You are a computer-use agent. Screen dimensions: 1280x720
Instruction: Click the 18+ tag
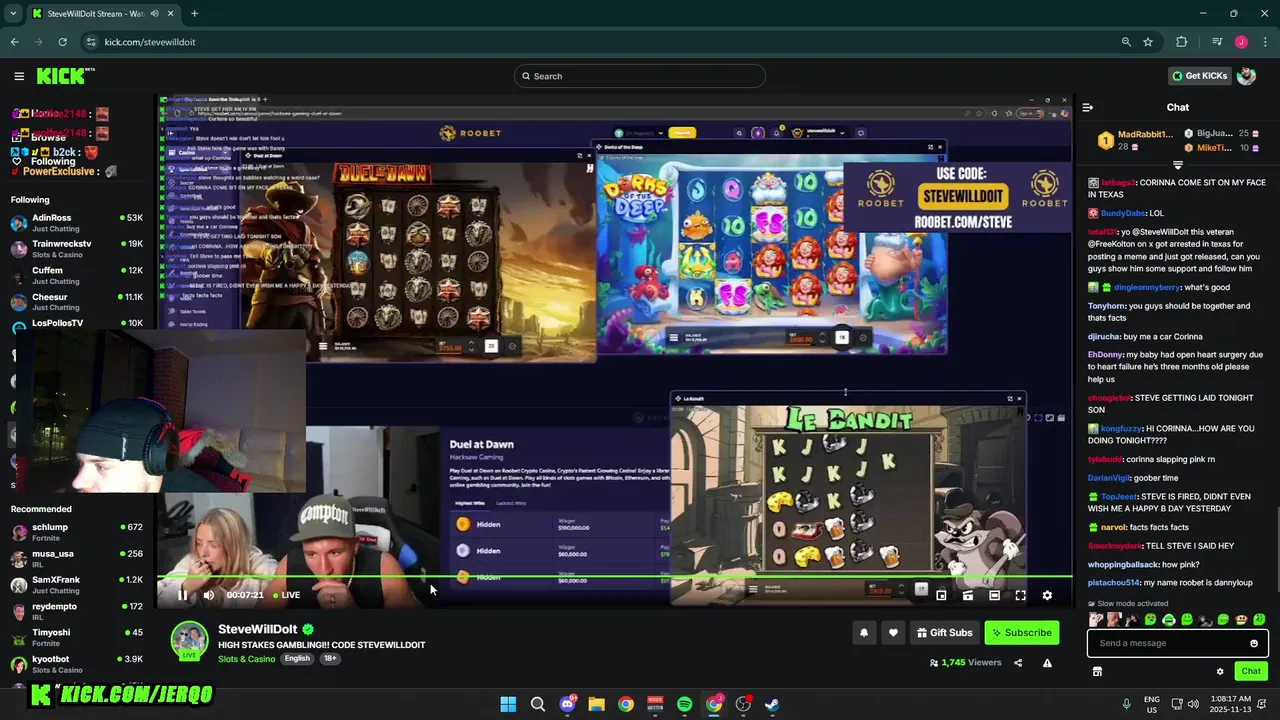click(x=329, y=659)
